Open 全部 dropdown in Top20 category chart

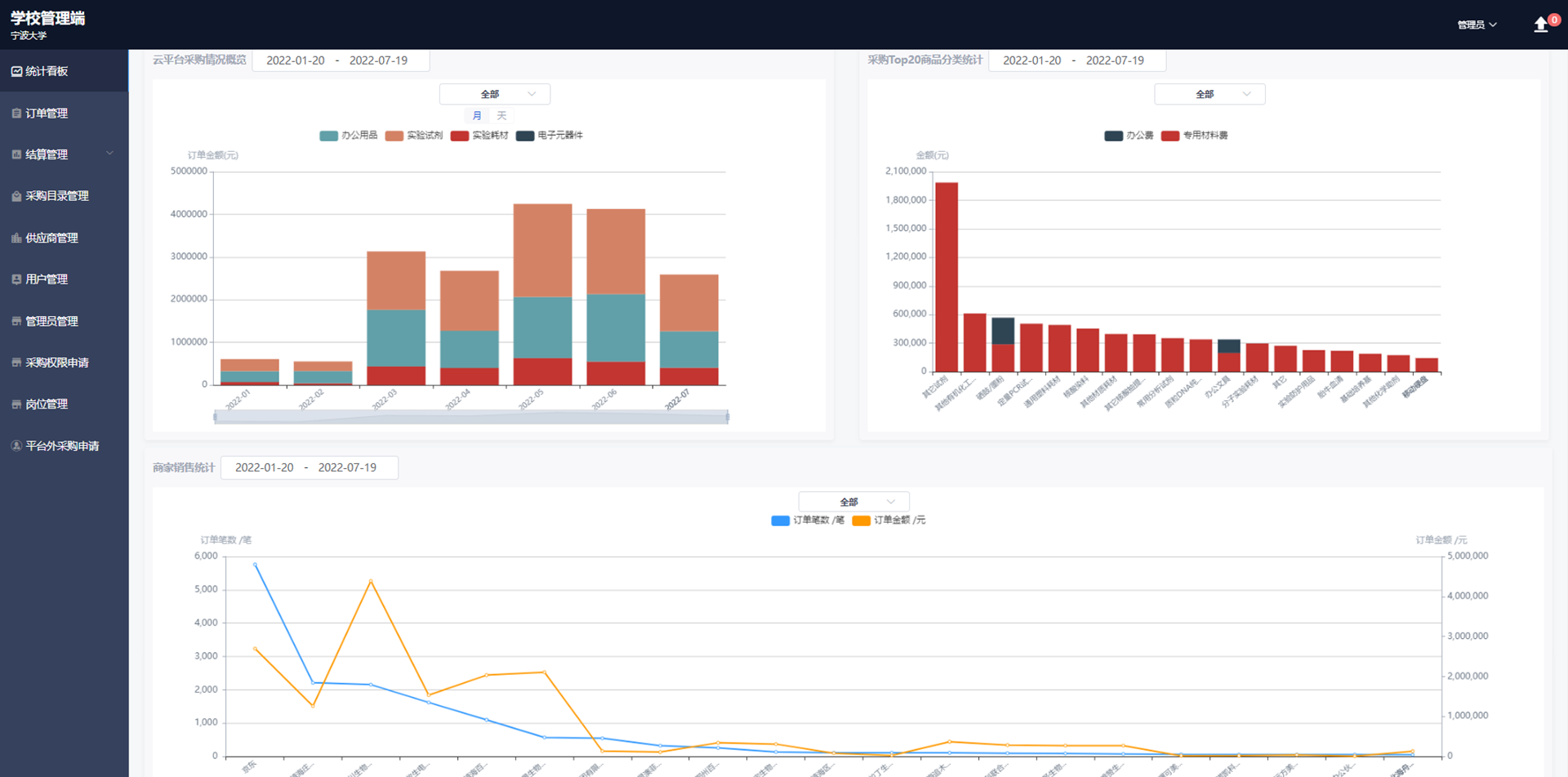(x=1209, y=94)
